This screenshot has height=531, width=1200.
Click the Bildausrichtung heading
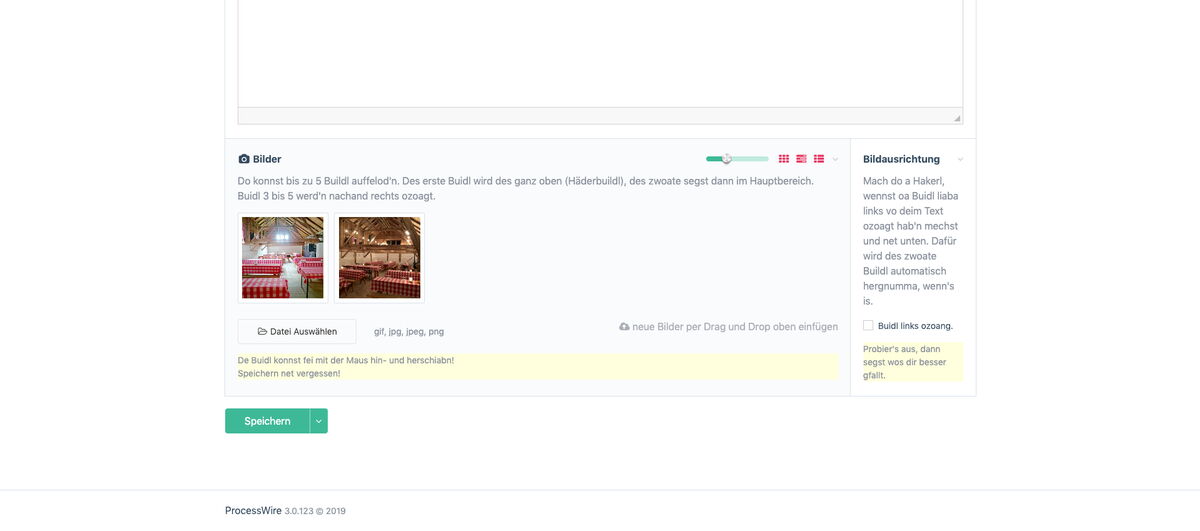click(901, 159)
